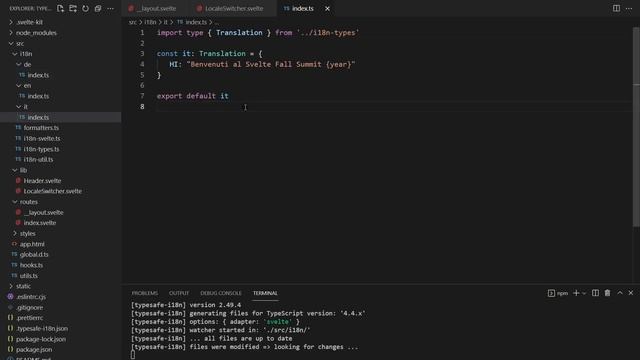Open editor more actions ellipsis menu

629,9
